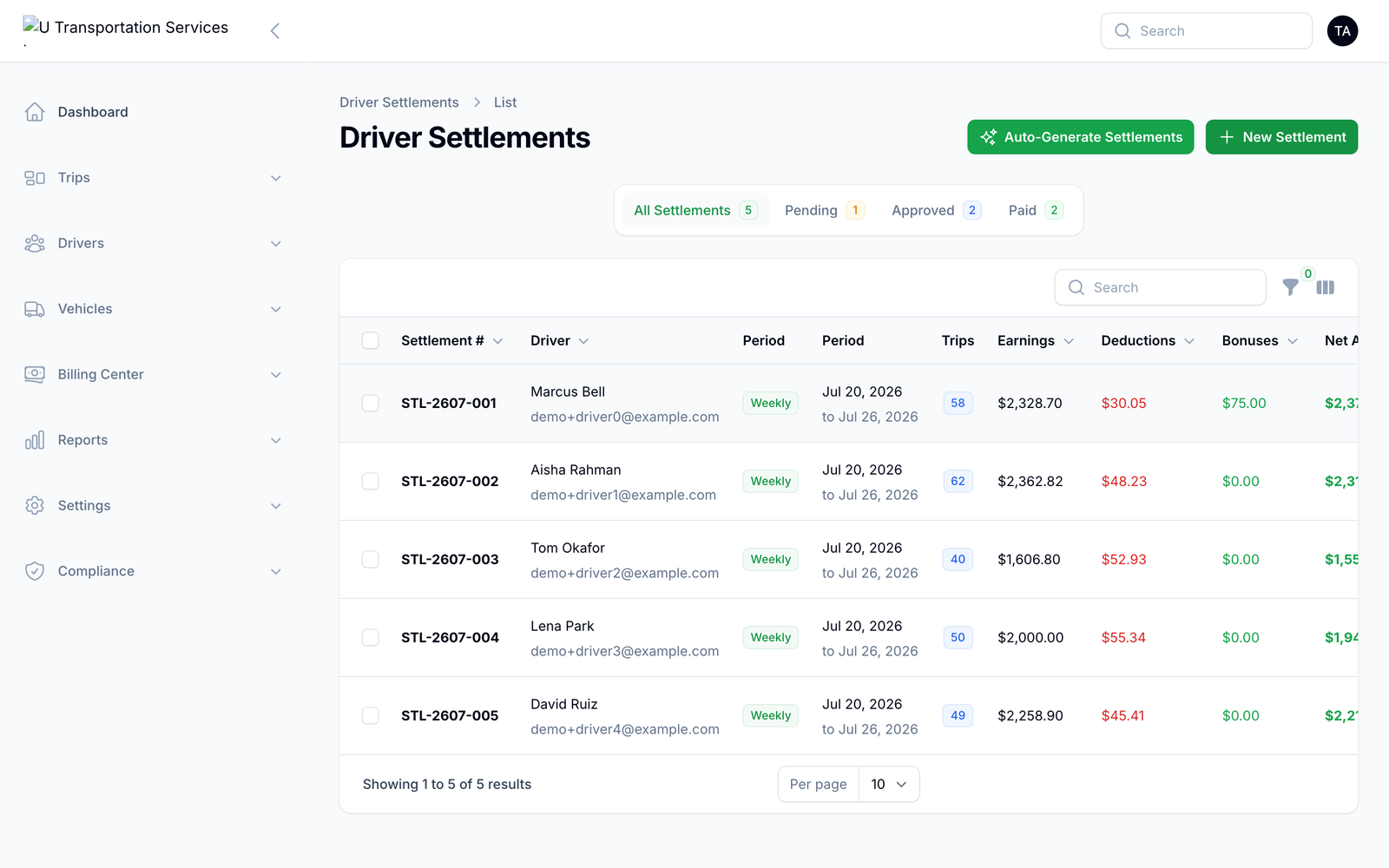Check the STL-2607-004 row checkbox
The image size is (1389, 868).
(x=371, y=637)
